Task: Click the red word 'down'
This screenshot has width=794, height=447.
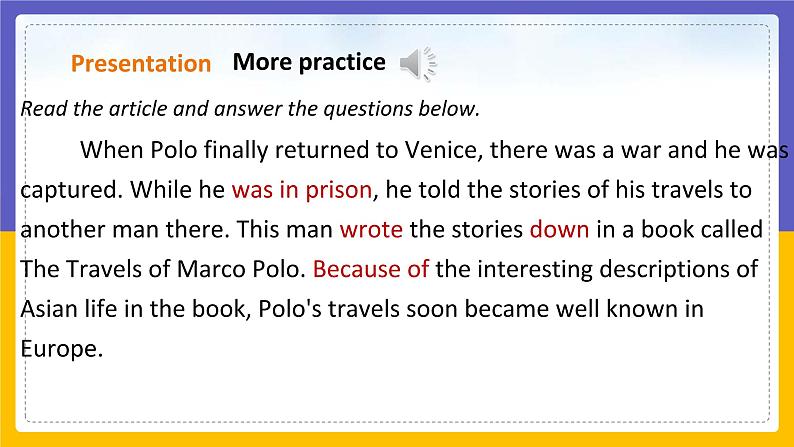Action: pos(560,229)
